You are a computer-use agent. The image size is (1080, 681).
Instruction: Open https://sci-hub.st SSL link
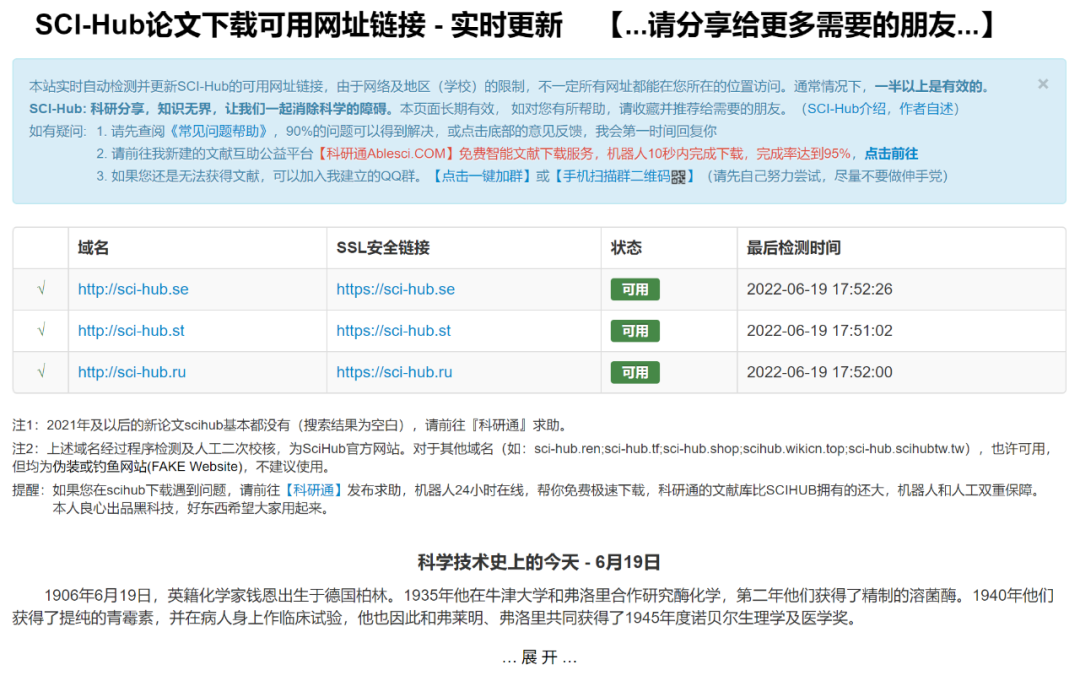click(x=393, y=331)
